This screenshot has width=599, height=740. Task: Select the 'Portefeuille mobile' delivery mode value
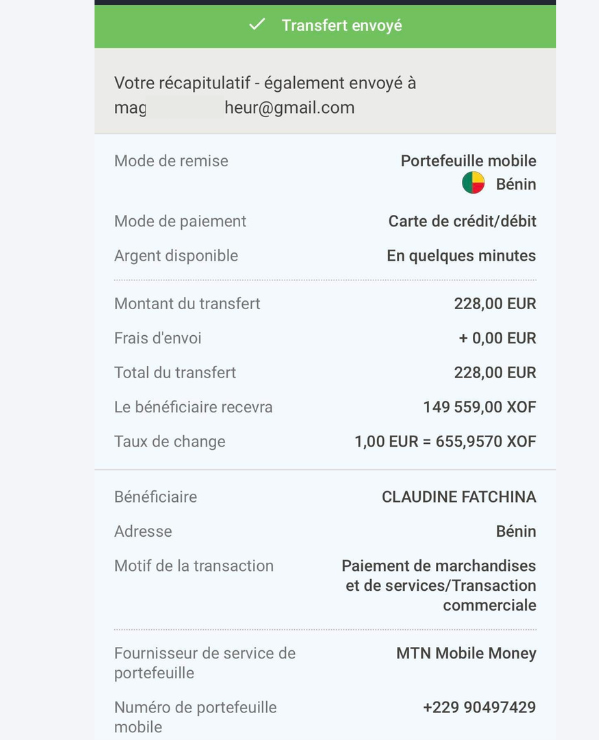[x=468, y=161]
